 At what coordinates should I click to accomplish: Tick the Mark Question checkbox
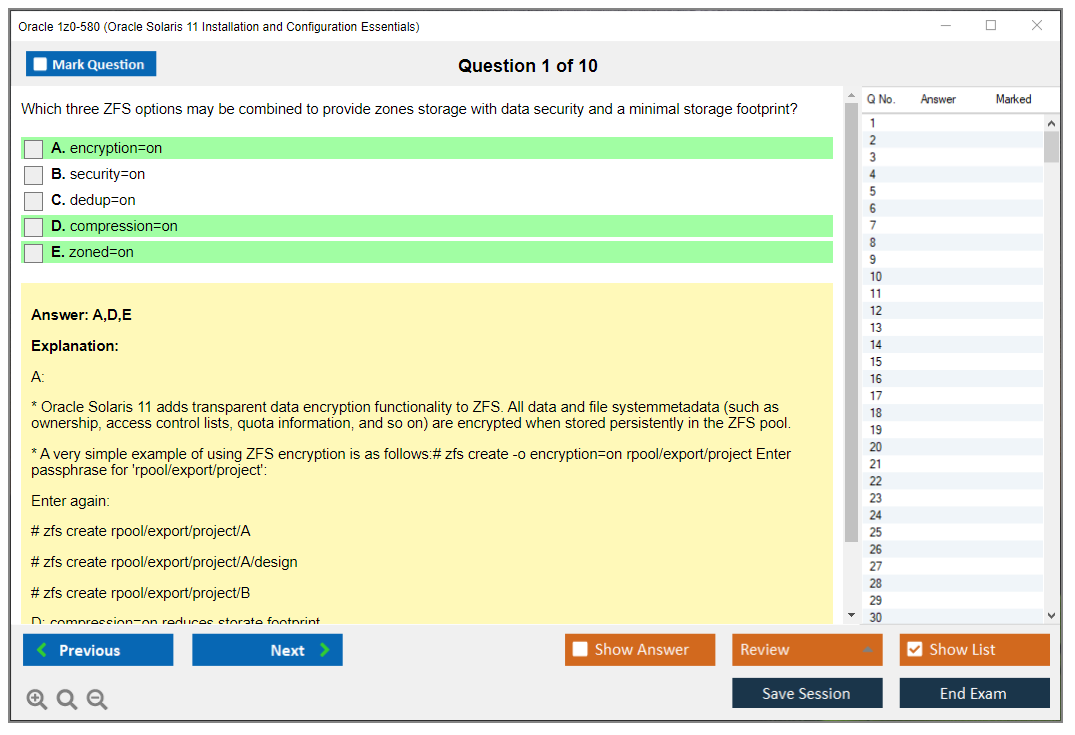point(41,64)
